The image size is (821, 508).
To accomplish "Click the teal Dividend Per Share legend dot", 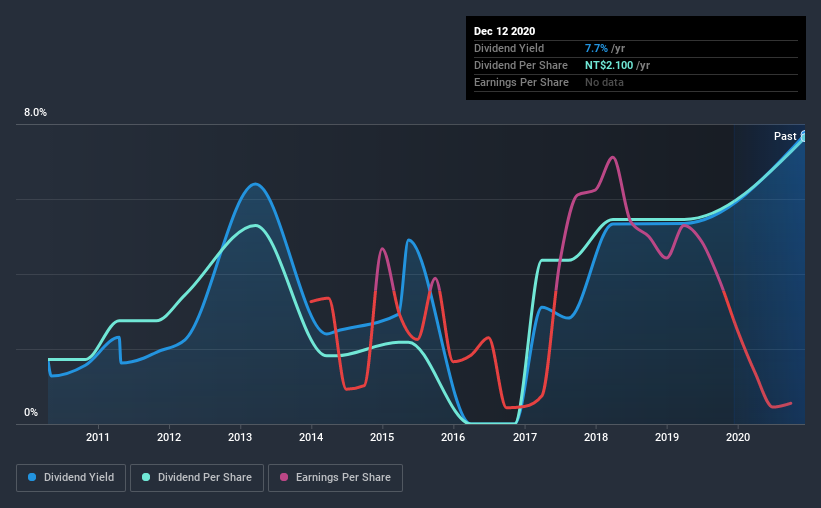I will point(146,477).
